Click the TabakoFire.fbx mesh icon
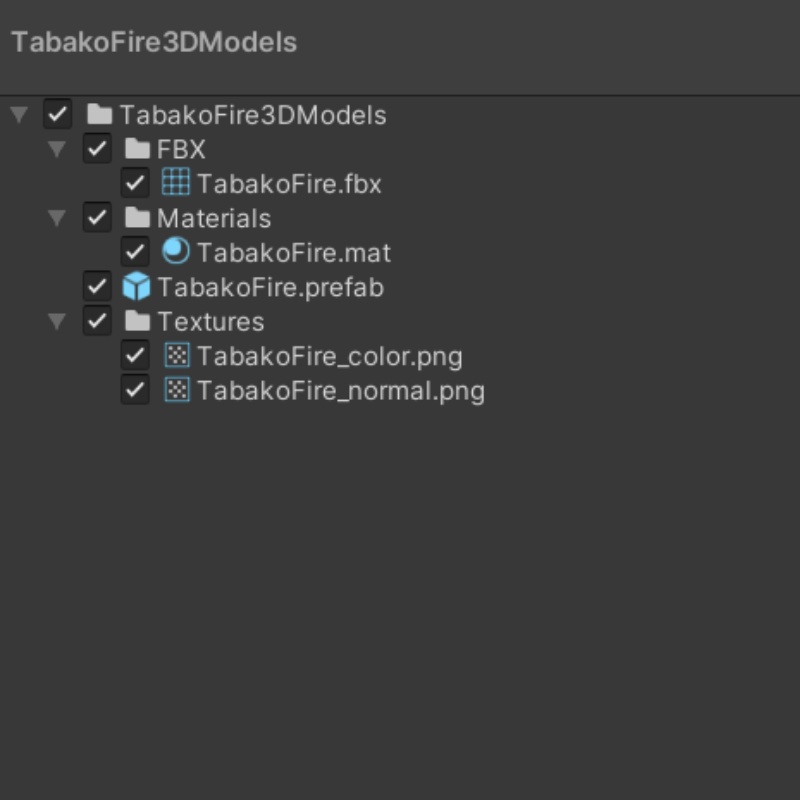 pos(175,183)
